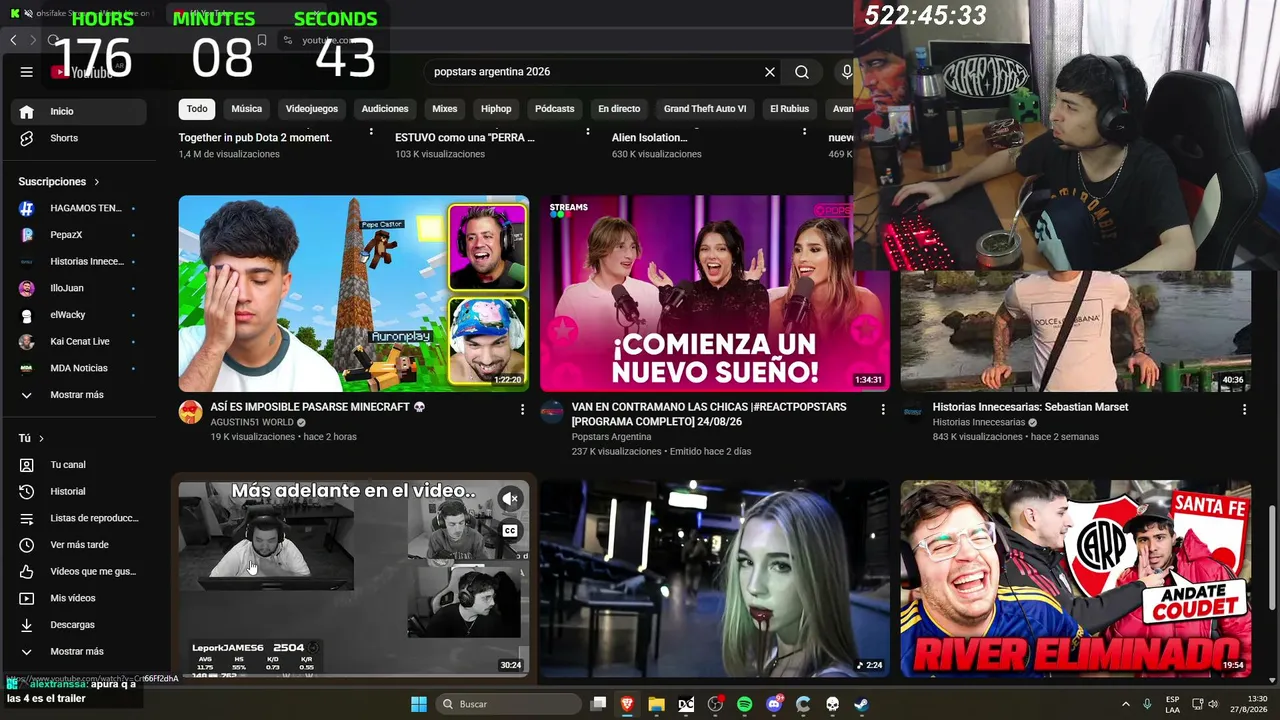The height and width of the screenshot is (720, 1280).
Task: Open Ver más tarde list
Action: tap(78, 545)
